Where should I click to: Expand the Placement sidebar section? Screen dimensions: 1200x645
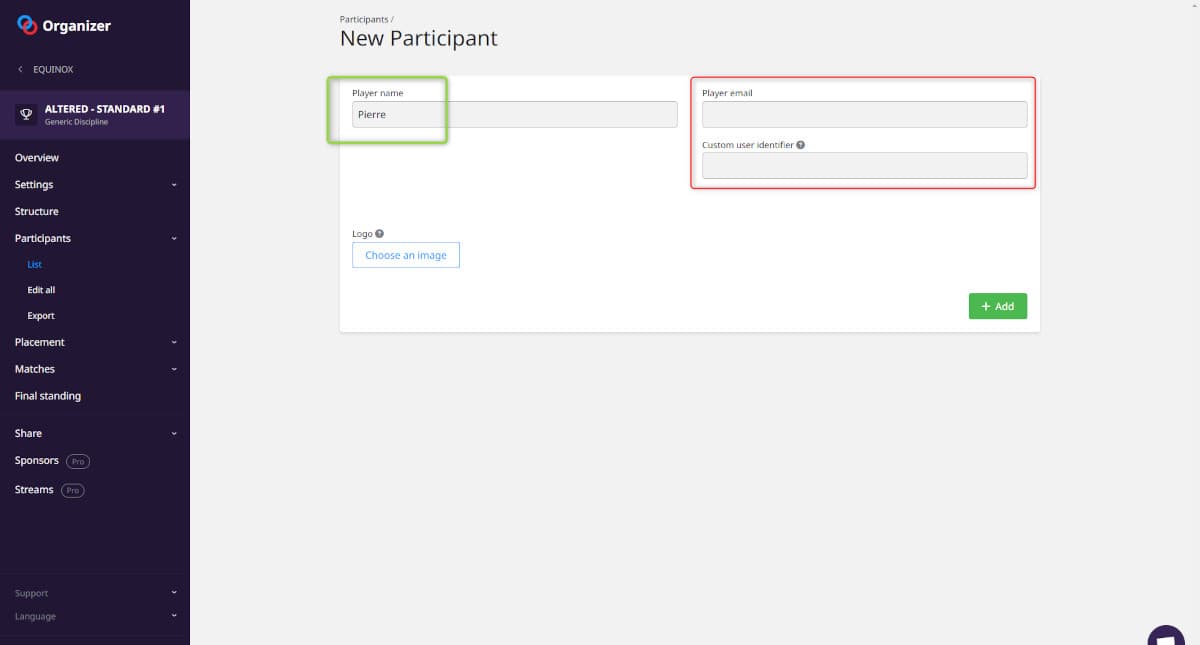point(173,342)
